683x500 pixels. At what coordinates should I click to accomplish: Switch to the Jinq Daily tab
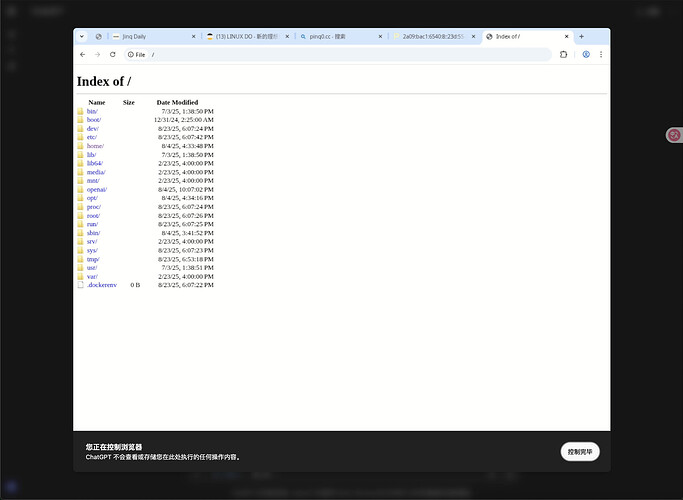pos(150,37)
